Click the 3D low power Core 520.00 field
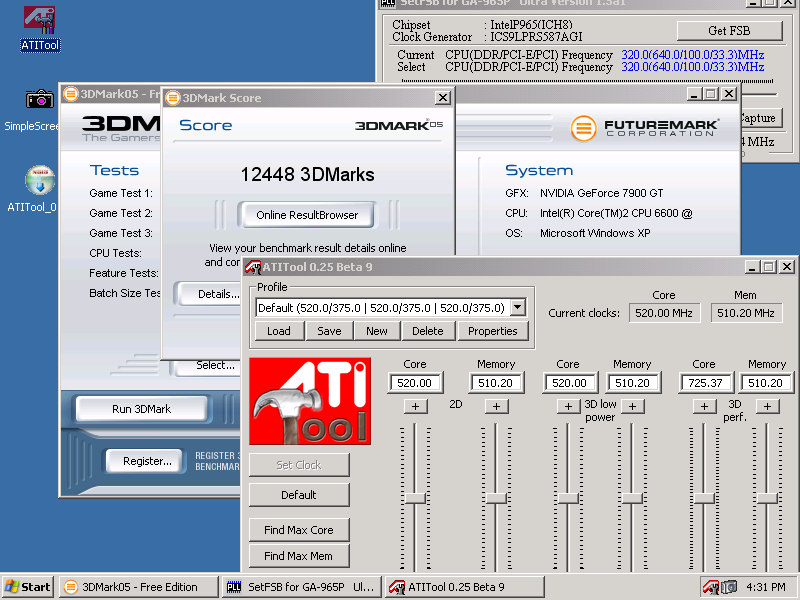Viewport: 800px width, 600px height. (x=569, y=383)
